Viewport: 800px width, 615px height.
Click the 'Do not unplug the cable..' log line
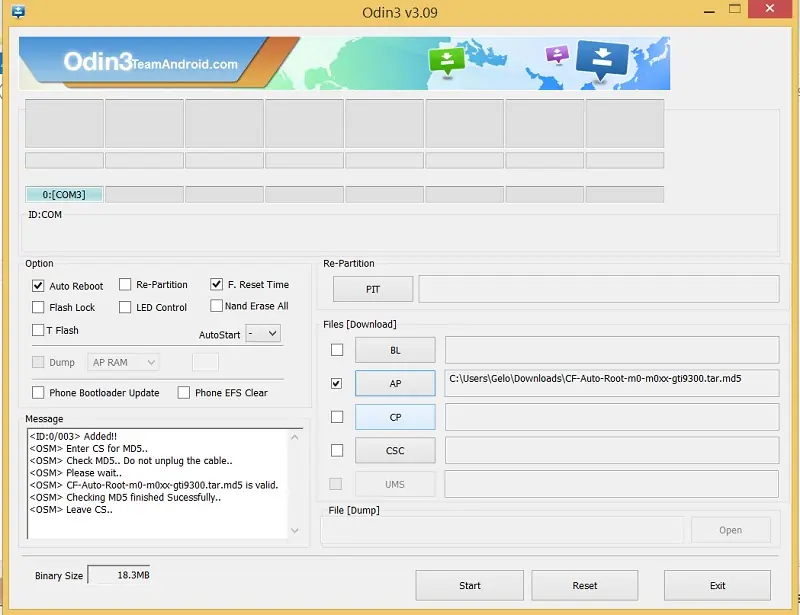click(x=131, y=461)
